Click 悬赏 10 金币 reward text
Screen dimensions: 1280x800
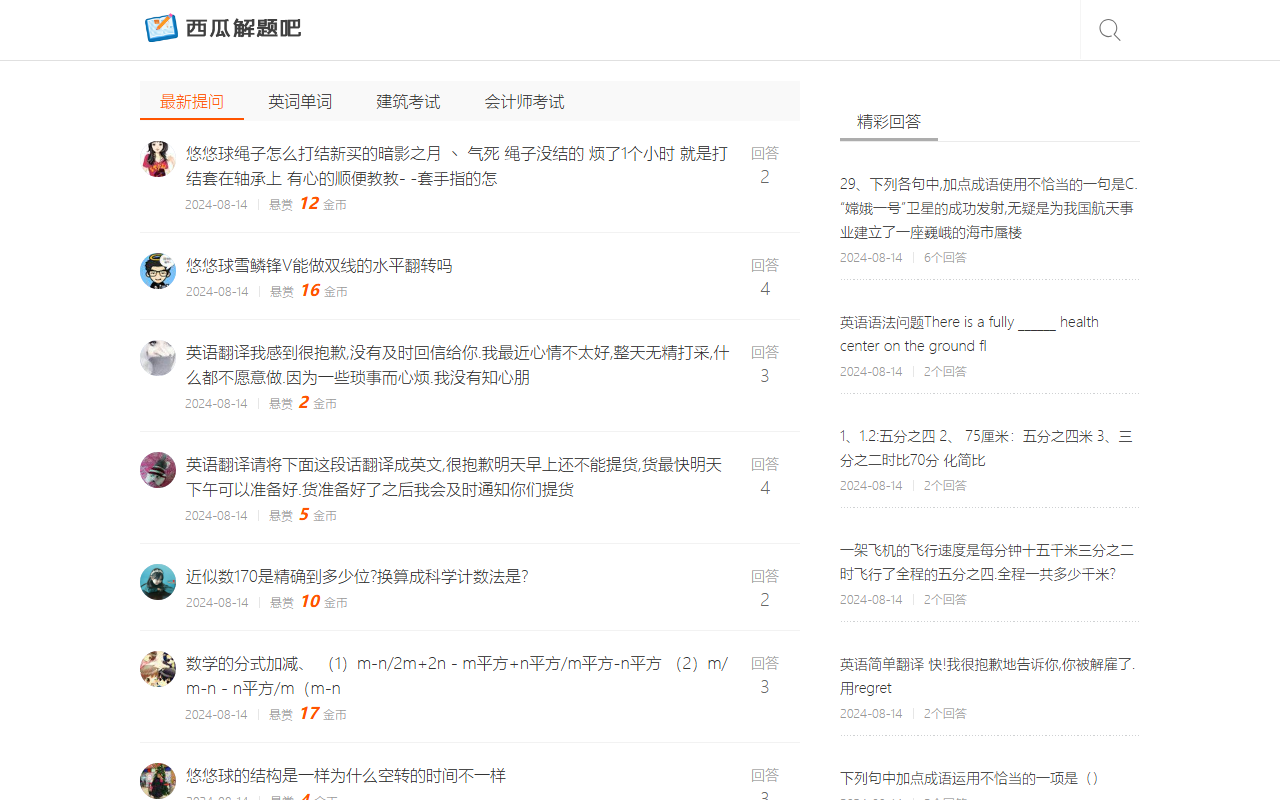coord(308,602)
